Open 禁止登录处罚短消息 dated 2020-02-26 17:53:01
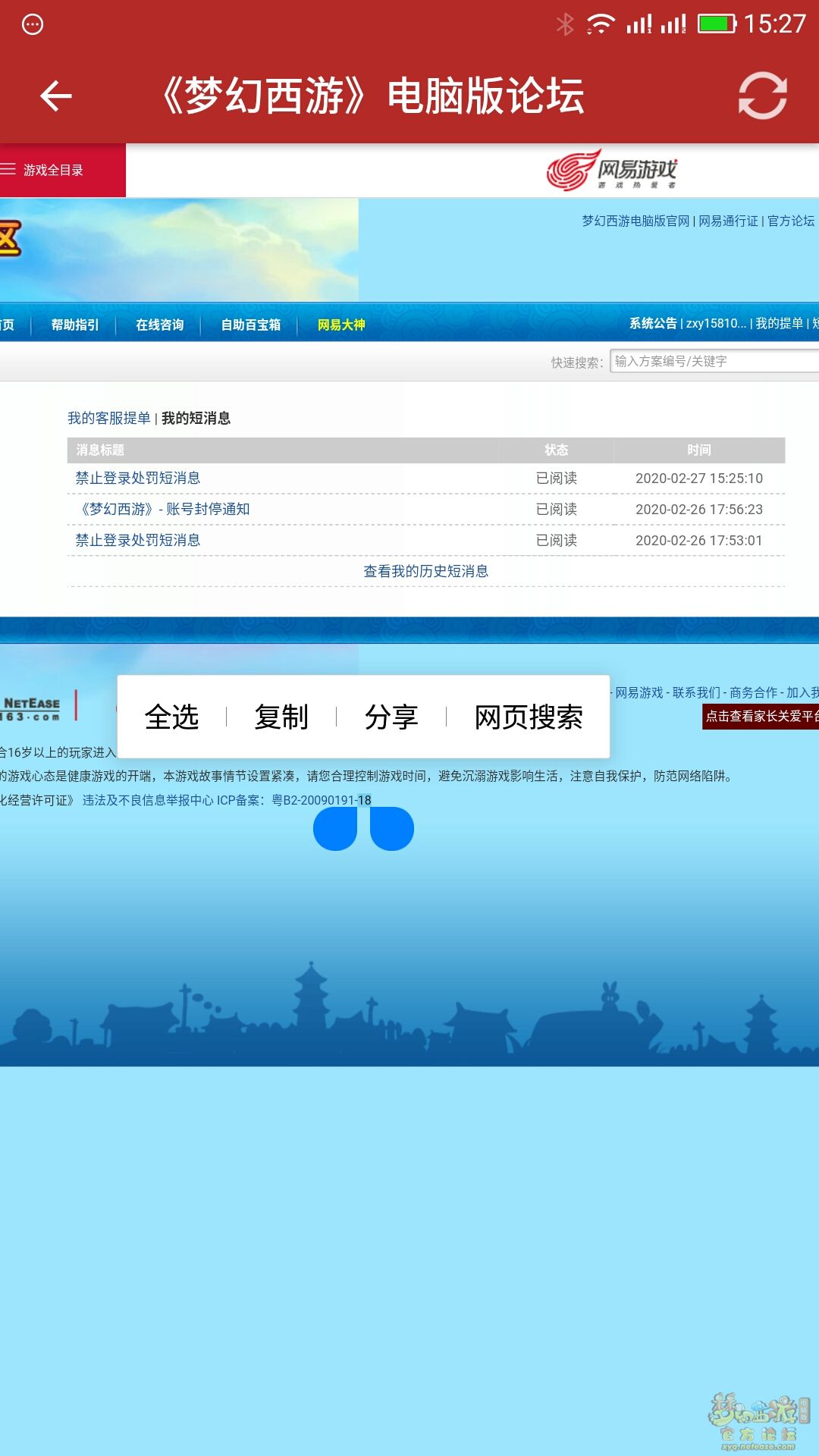This screenshot has width=819, height=1456. (137, 540)
